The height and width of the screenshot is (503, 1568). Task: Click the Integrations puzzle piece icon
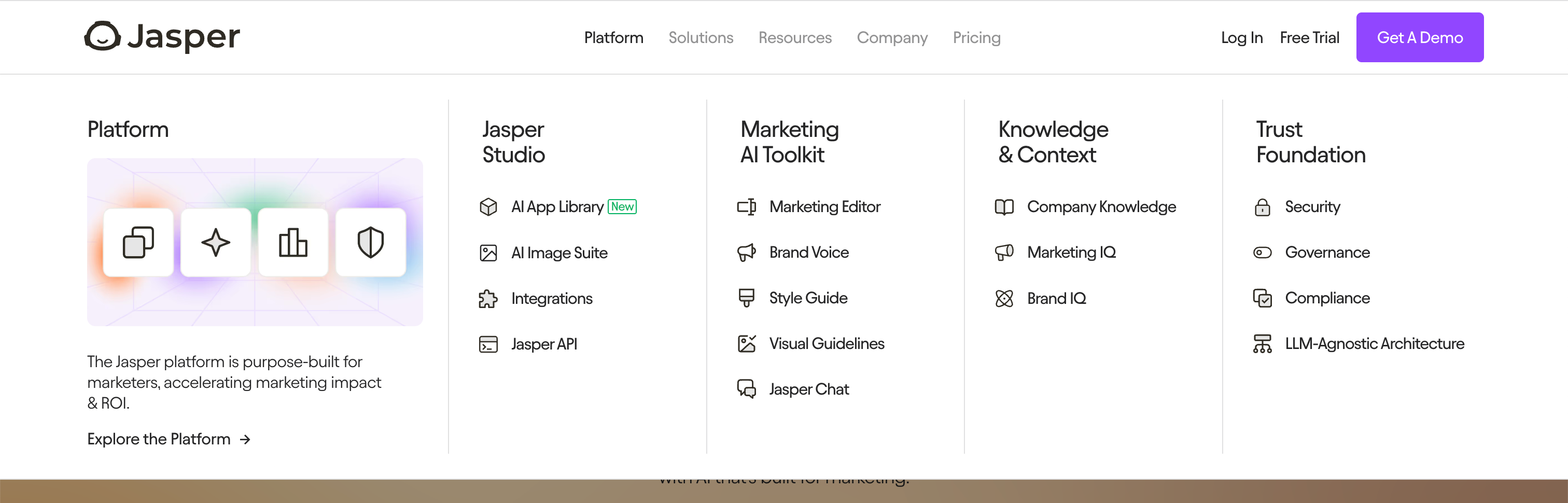click(488, 298)
